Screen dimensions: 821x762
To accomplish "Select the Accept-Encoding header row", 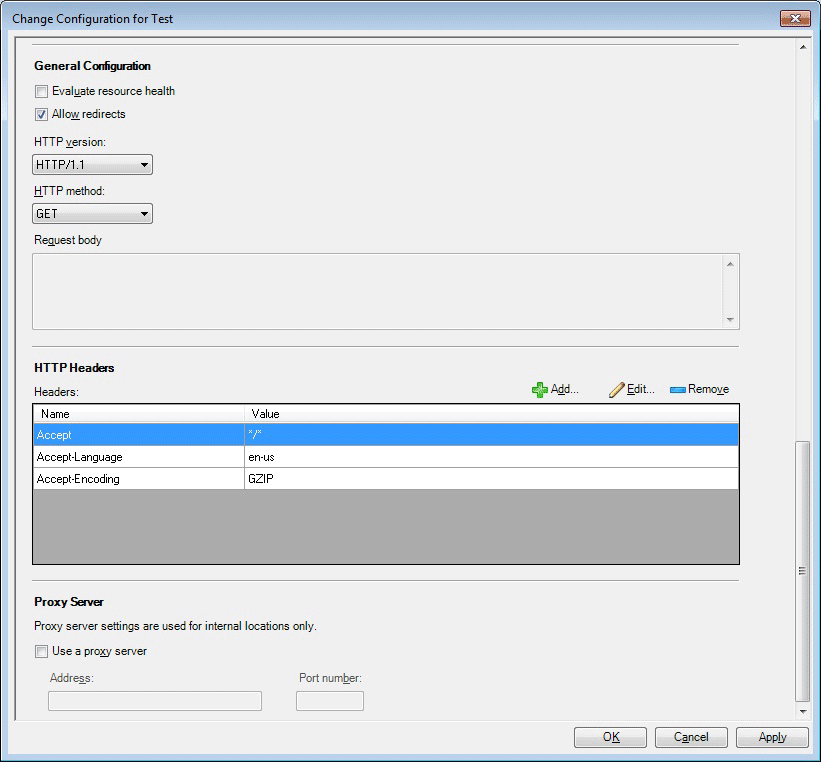I will (x=140, y=478).
